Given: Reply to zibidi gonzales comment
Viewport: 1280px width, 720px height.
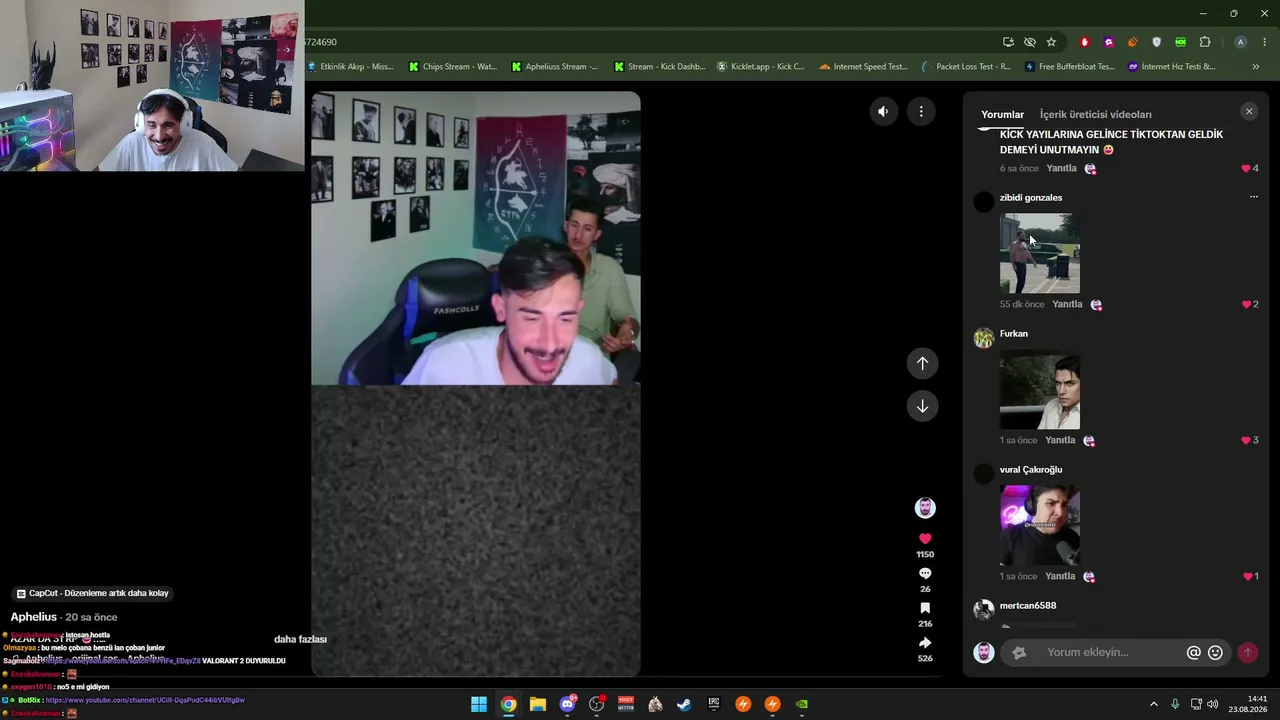Looking at the screenshot, I should pyautogui.click(x=1067, y=304).
